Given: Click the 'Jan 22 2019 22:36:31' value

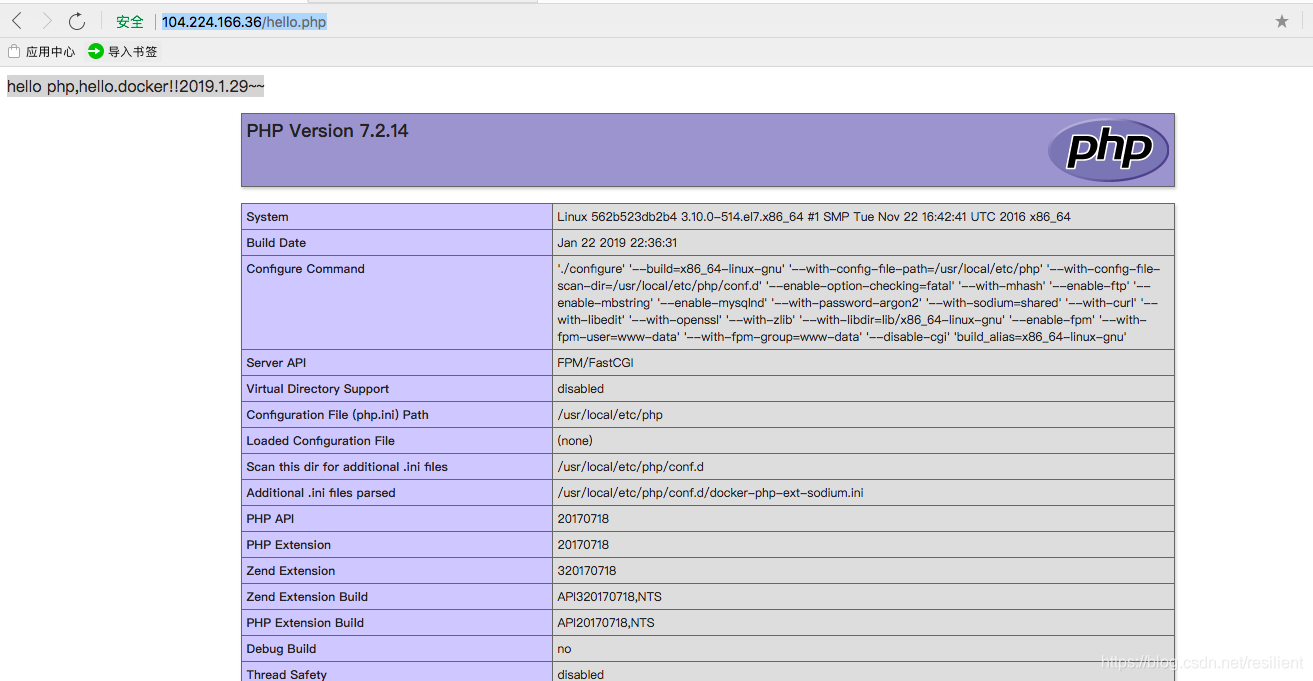Looking at the screenshot, I should [x=617, y=243].
